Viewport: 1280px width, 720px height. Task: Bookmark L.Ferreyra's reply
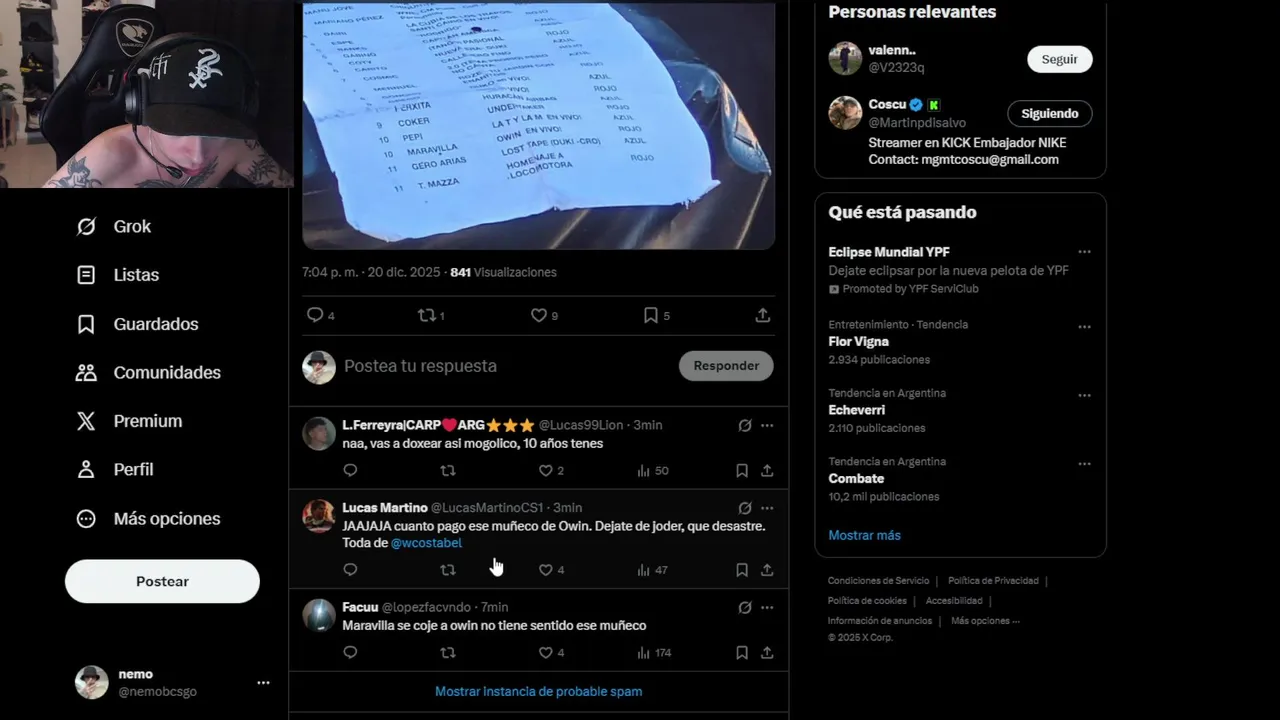click(742, 470)
